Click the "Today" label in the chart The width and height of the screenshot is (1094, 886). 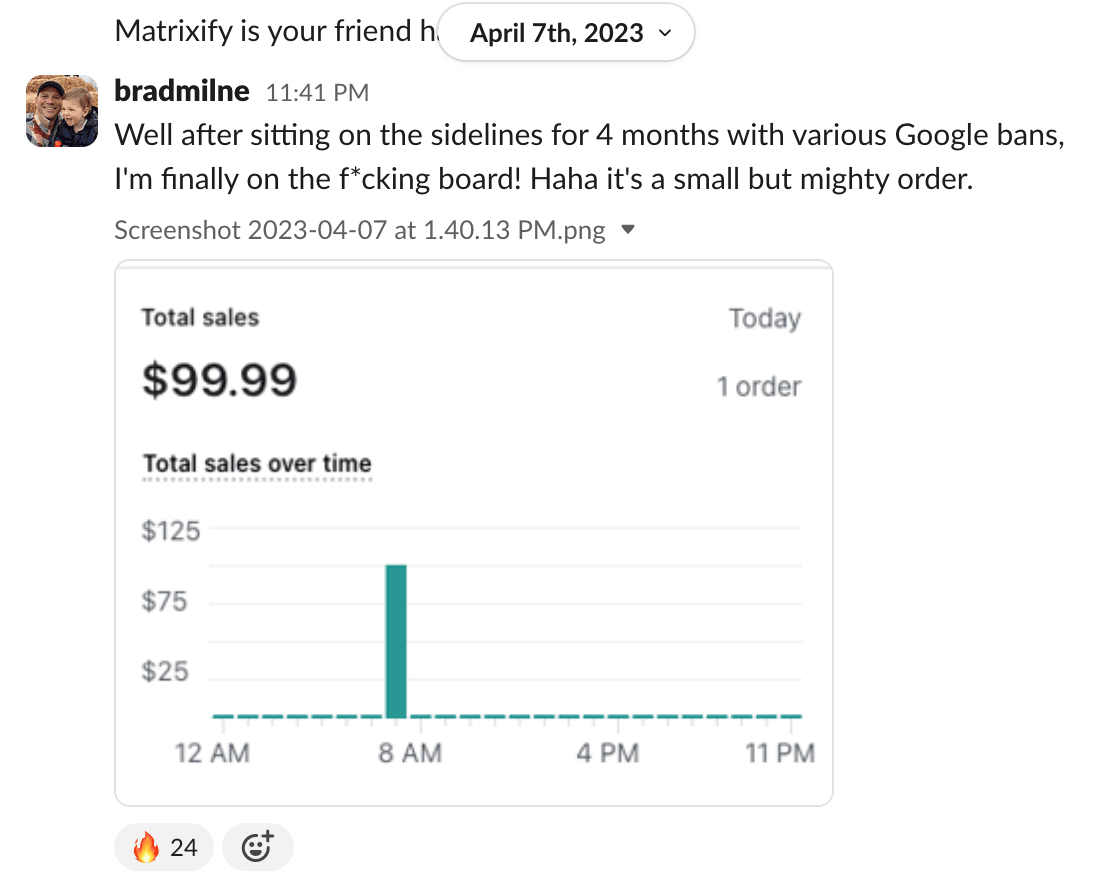coord(765,319)
